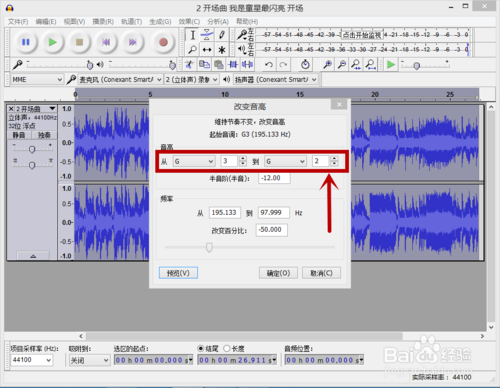The width and height of the screenshot is (500, 388).
Task: Open the Tracks menu
Action: pyautogui.click(x=132, y=22)
